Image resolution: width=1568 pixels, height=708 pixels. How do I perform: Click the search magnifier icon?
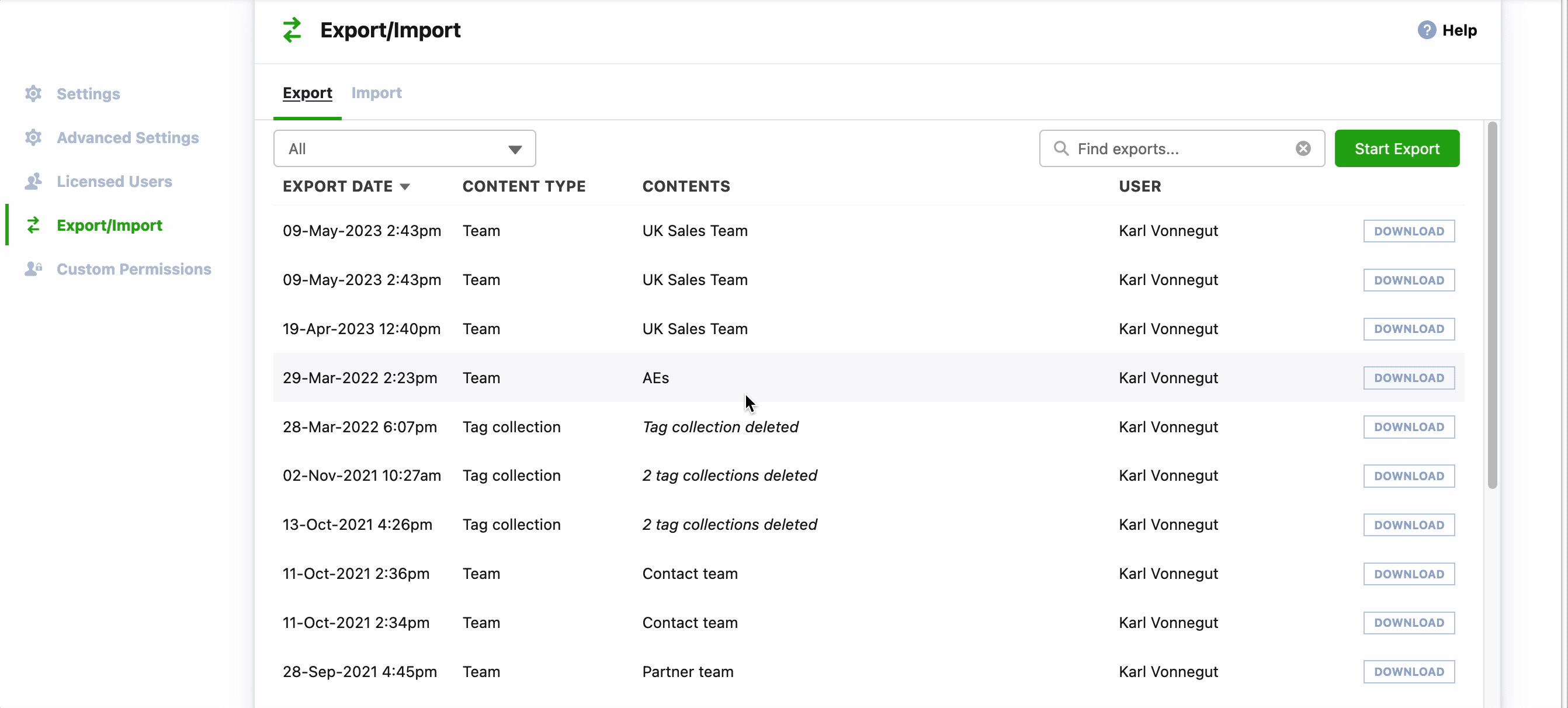(x=1061, y=148)
